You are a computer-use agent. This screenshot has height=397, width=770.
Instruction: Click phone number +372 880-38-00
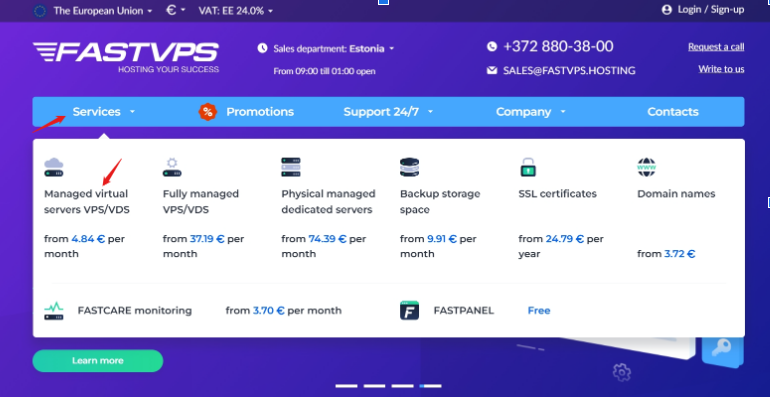[x=558, y=47]
